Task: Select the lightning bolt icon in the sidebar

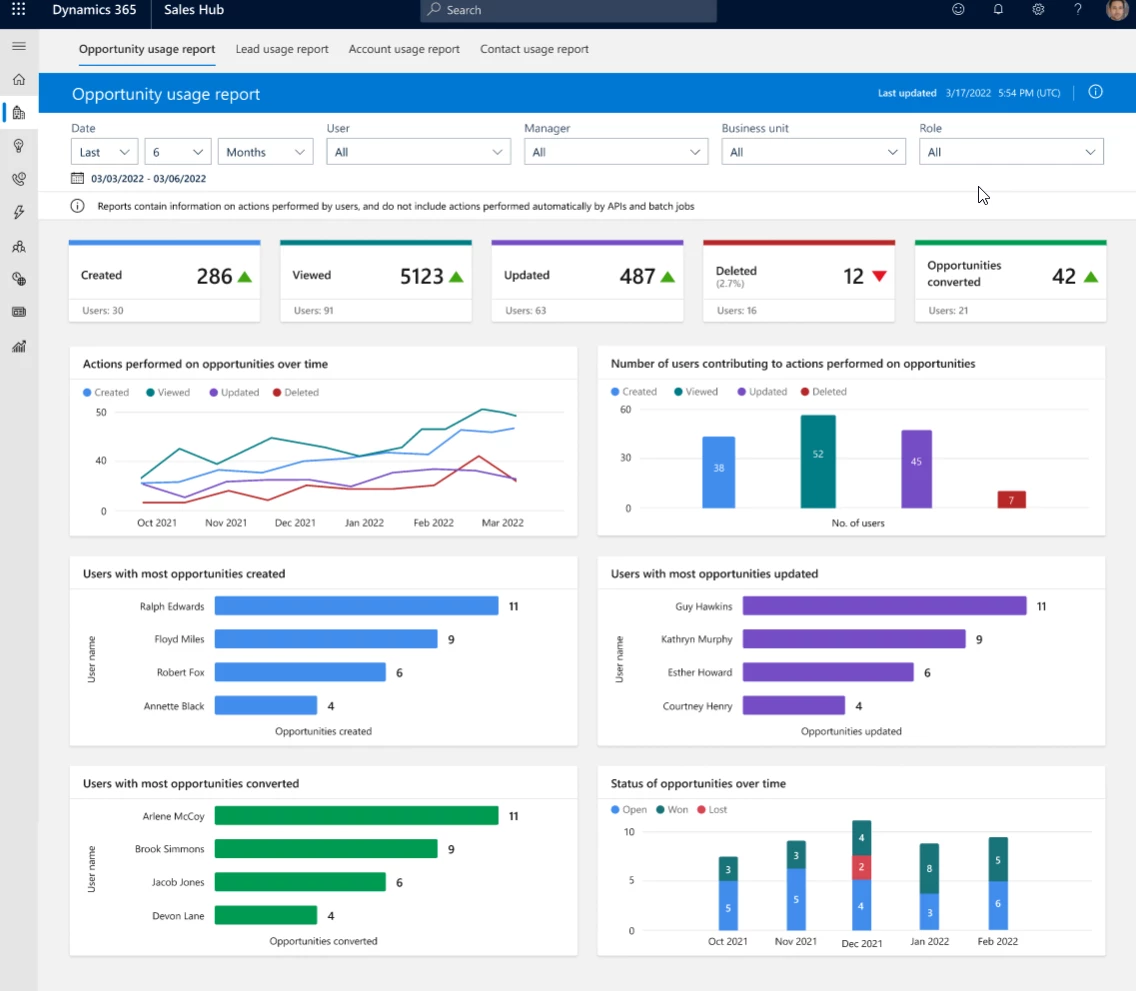Action: [18, 212]
